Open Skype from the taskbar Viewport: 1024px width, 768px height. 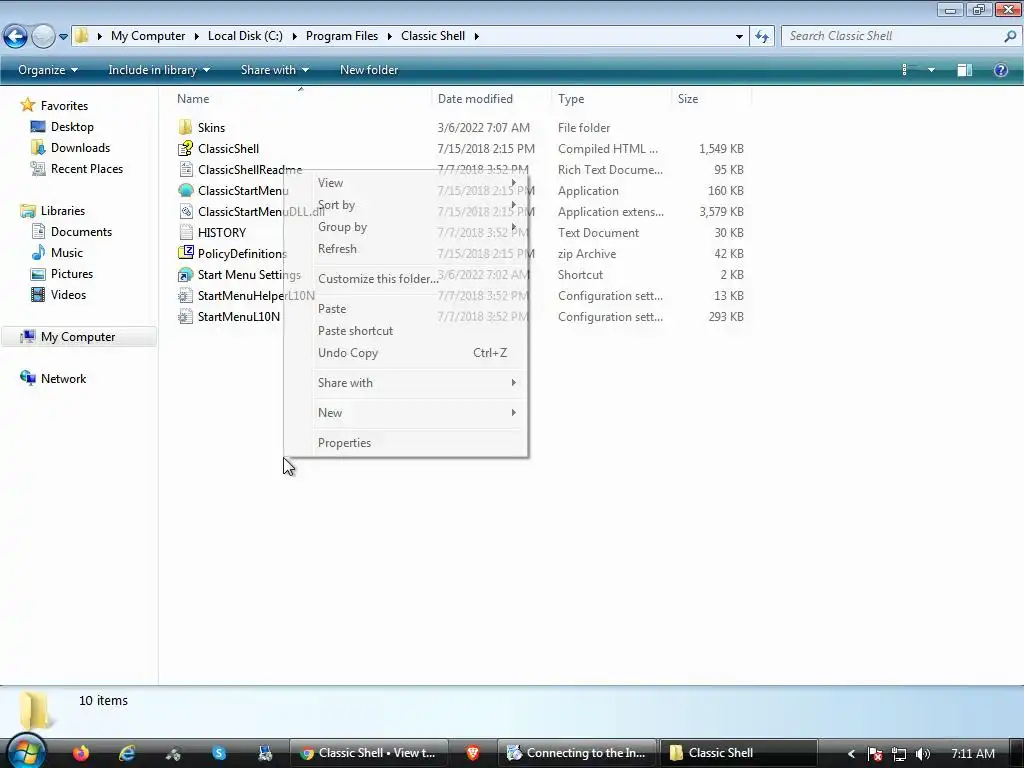point(219,753)
